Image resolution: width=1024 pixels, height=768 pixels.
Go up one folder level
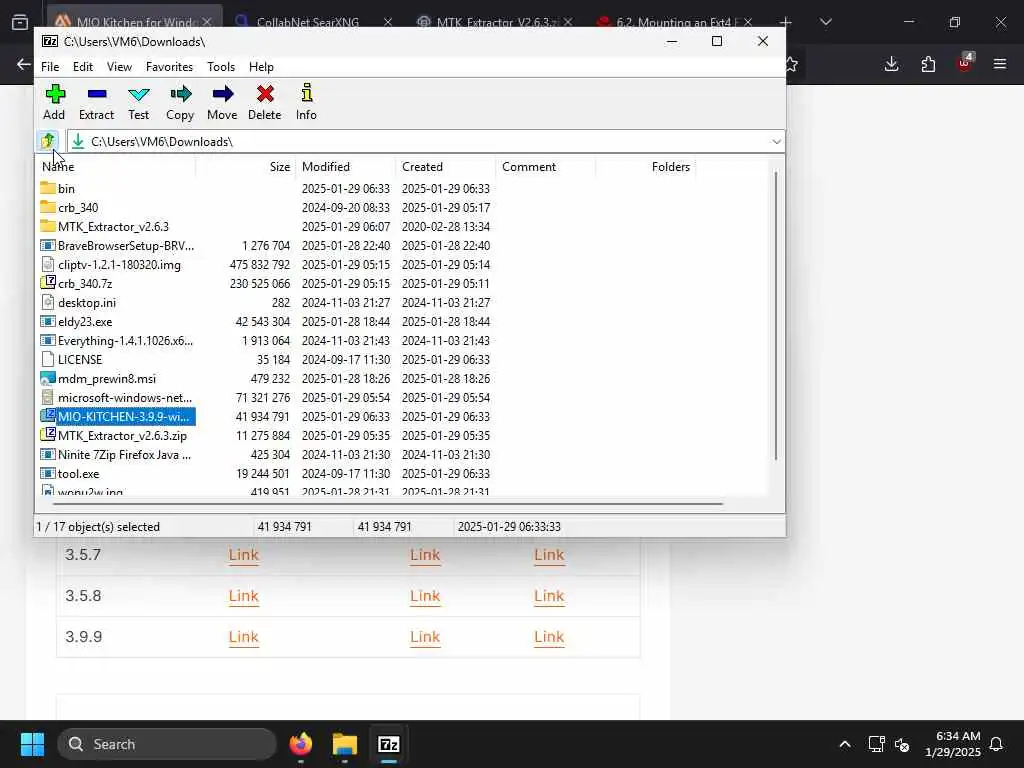48,141
